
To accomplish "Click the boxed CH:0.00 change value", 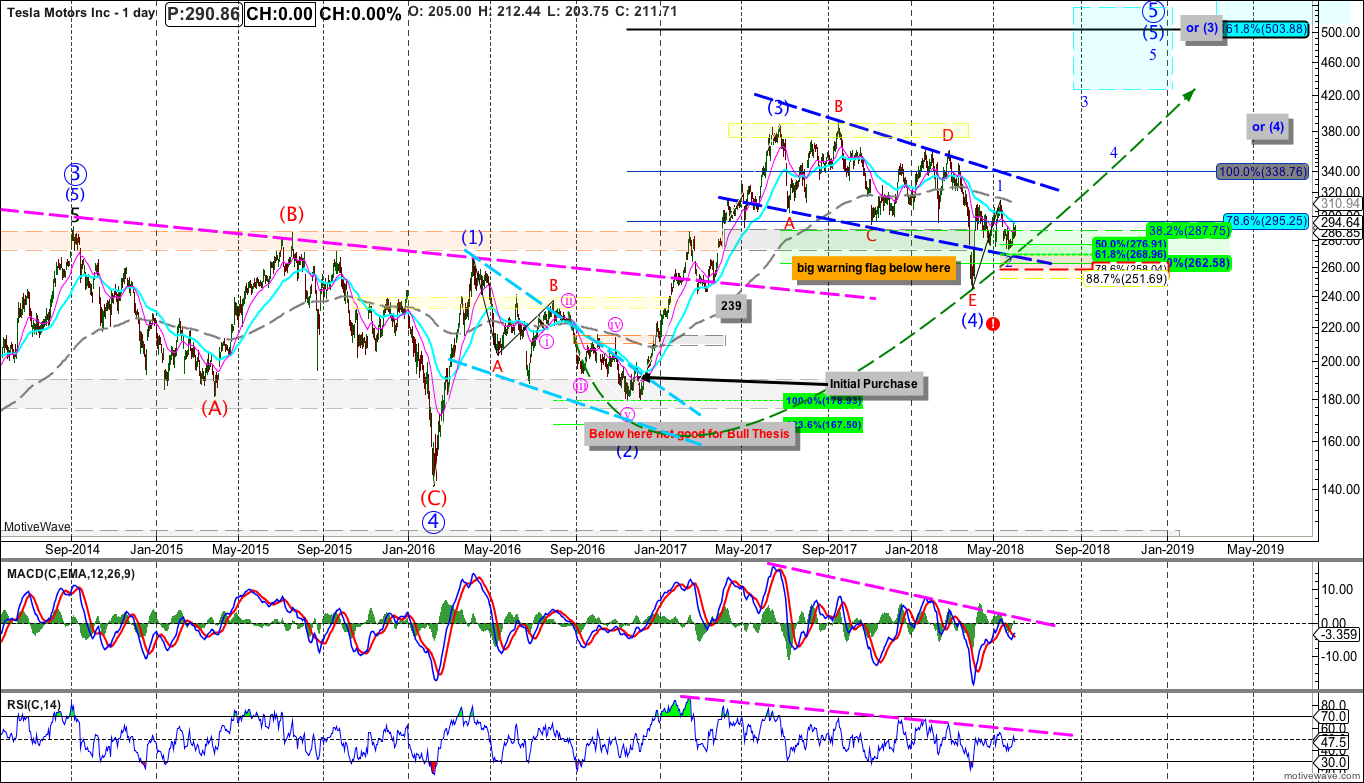I will tap(281, 15).
